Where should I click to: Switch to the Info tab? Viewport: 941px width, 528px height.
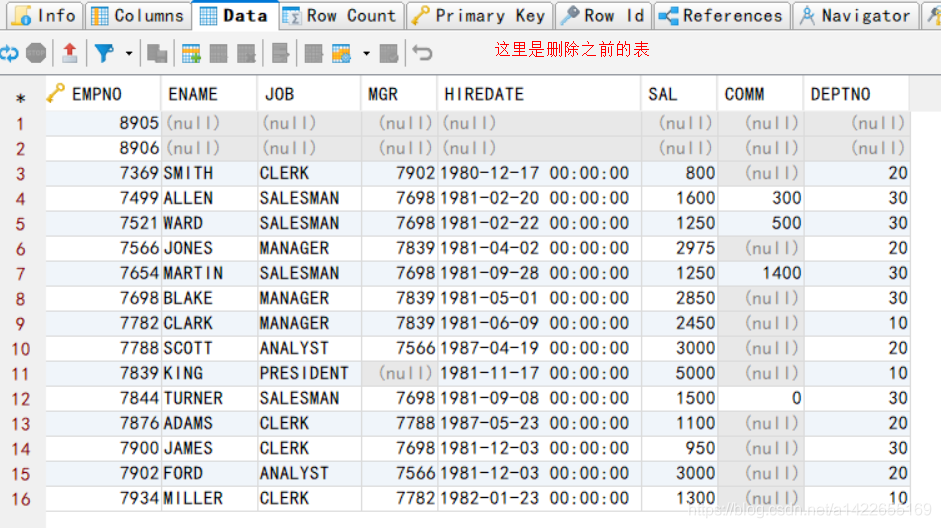click(x=45, y=16)
